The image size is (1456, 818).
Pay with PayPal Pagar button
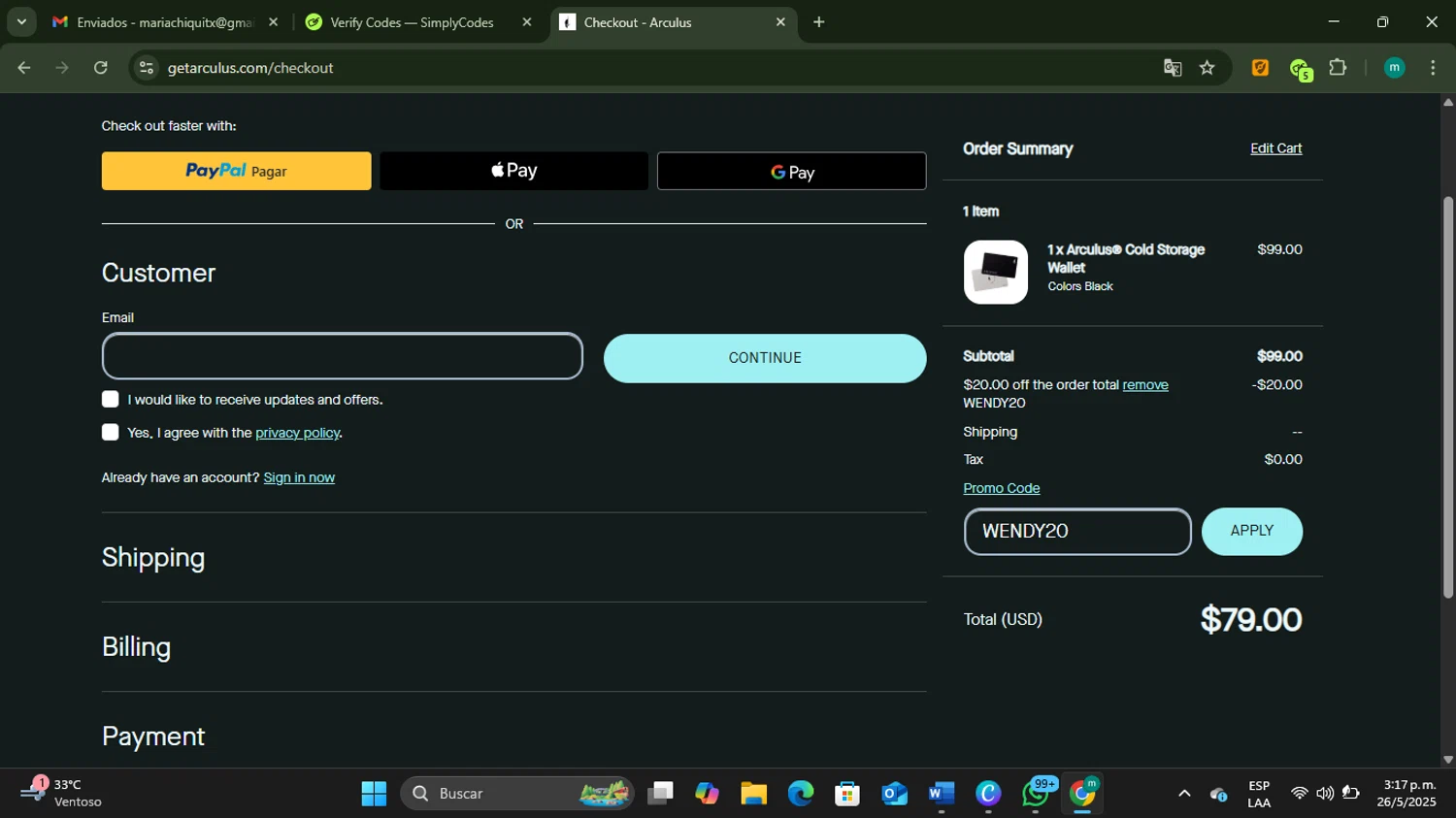point(236,171)
